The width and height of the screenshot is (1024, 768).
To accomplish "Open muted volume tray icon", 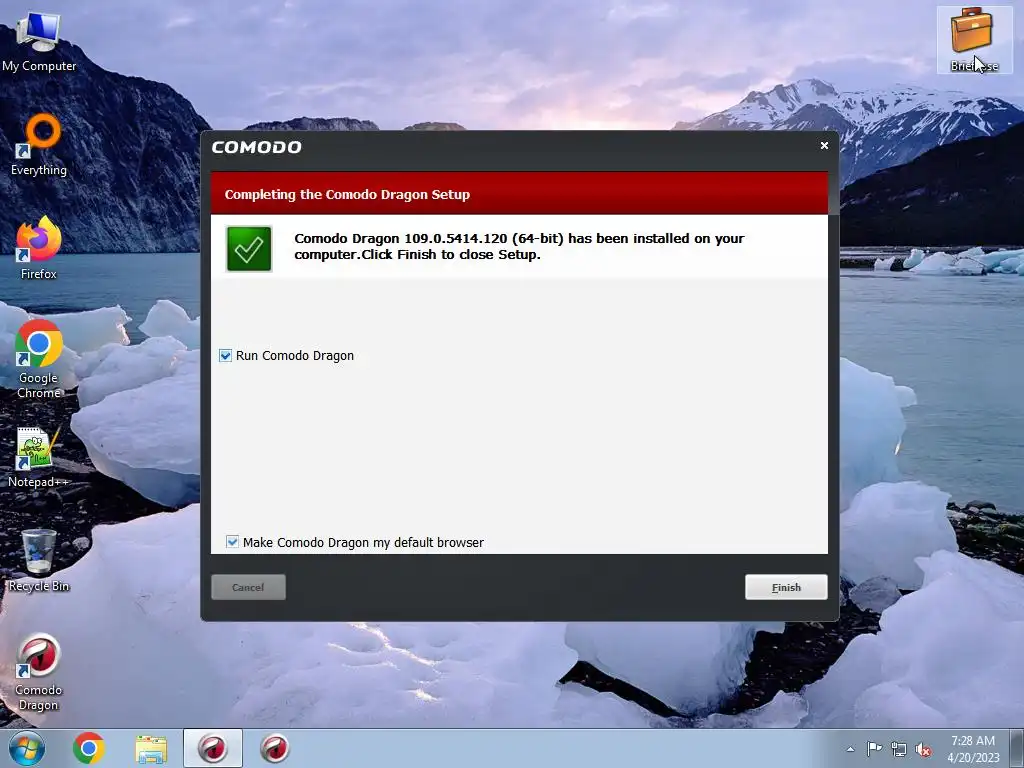I will point(923,750).
